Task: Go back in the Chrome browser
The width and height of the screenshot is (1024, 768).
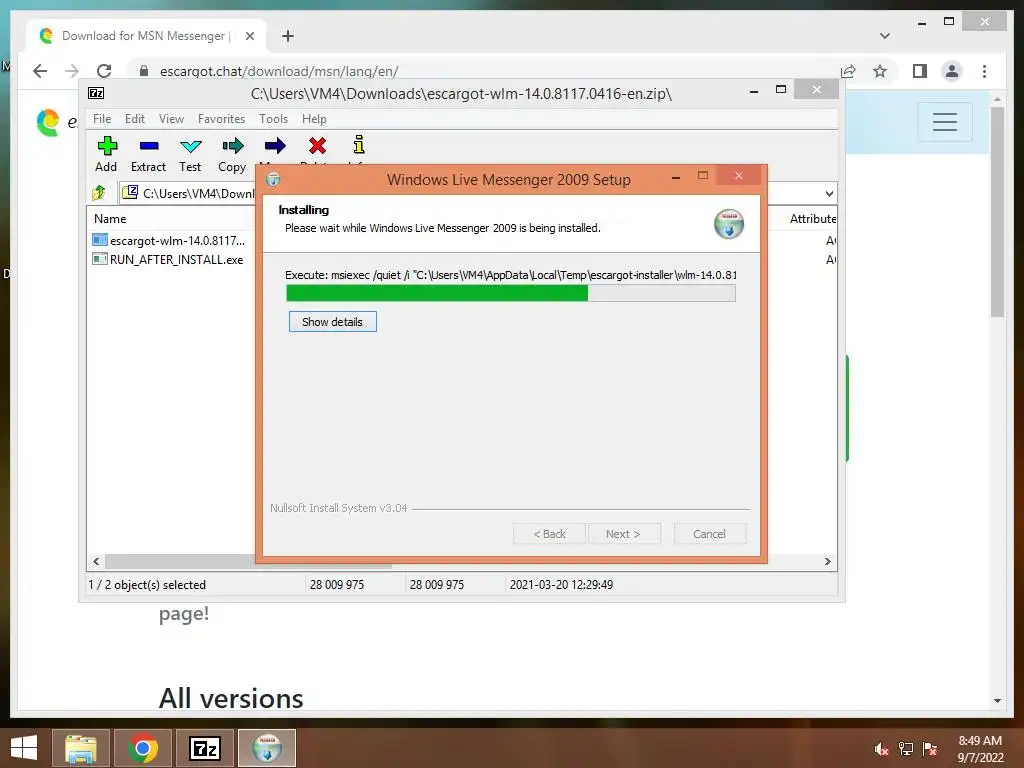Action: (40, 71)
